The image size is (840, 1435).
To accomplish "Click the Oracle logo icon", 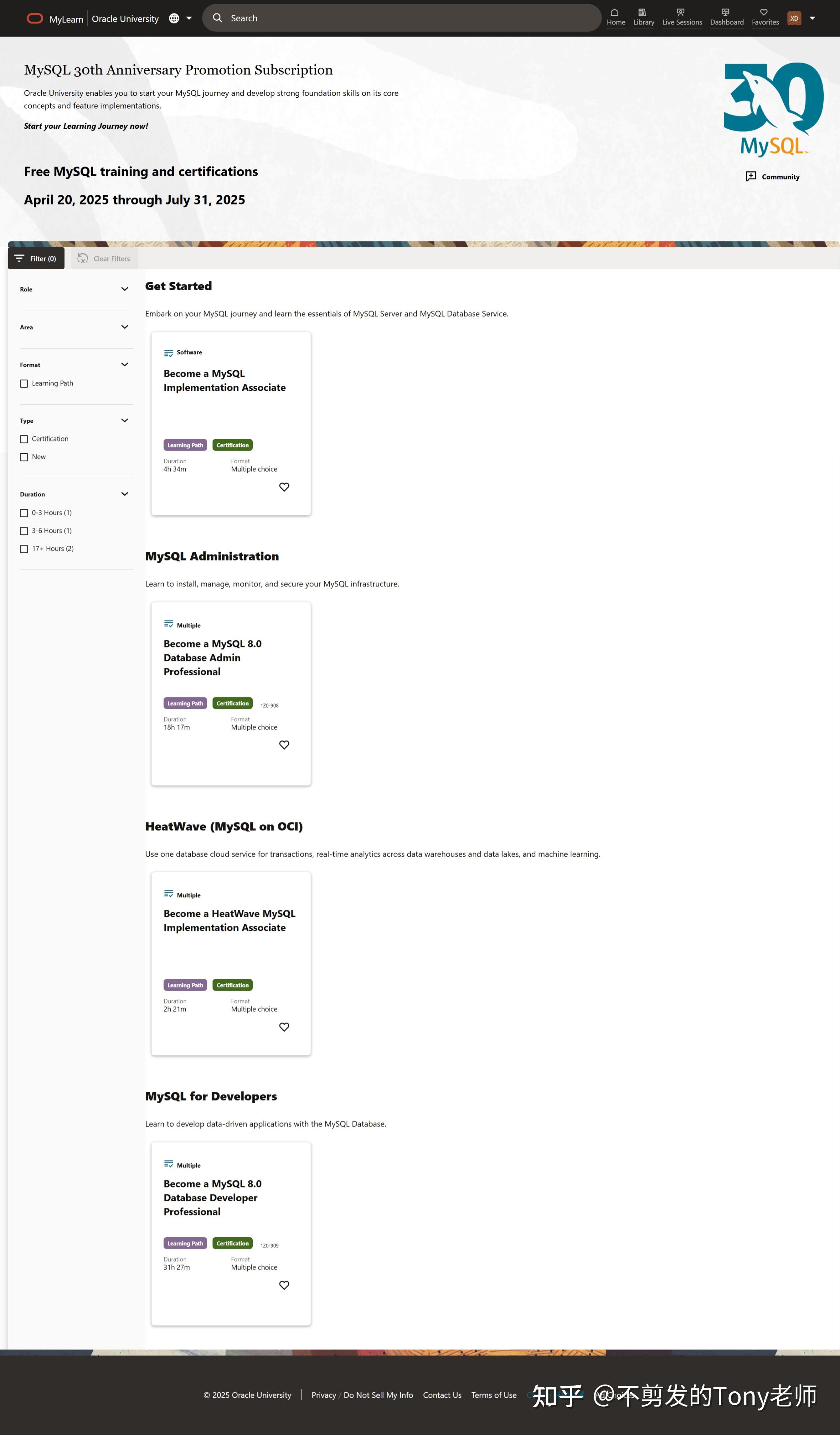I will coord(35,18).
